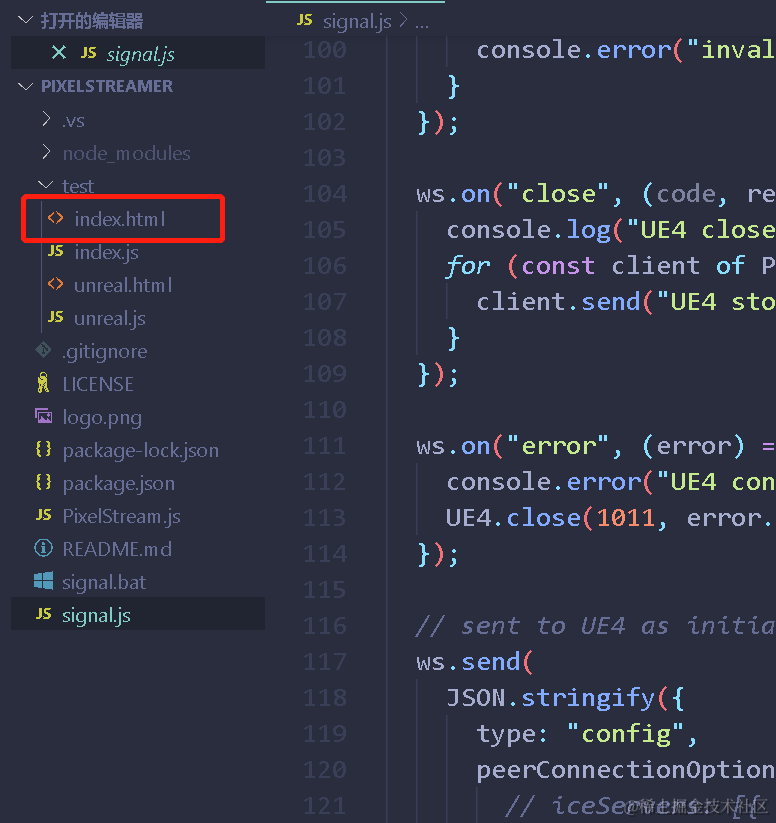Open PixelStream.js file
This screenshot has width=776, height=823.
[x=121, y=516]
